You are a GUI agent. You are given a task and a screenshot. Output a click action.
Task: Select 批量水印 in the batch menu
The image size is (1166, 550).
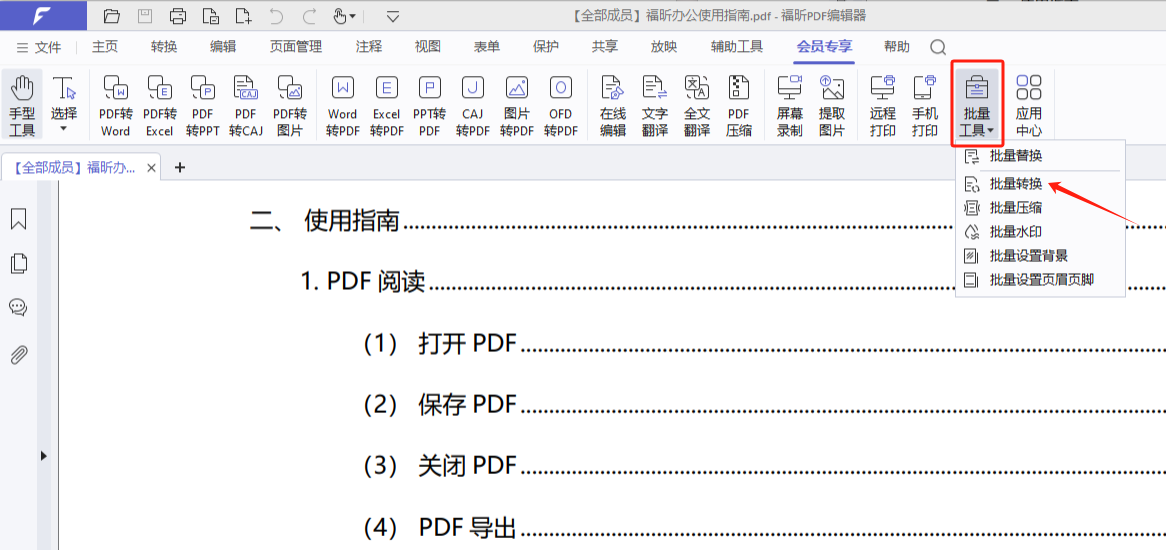coord(1015,232)
